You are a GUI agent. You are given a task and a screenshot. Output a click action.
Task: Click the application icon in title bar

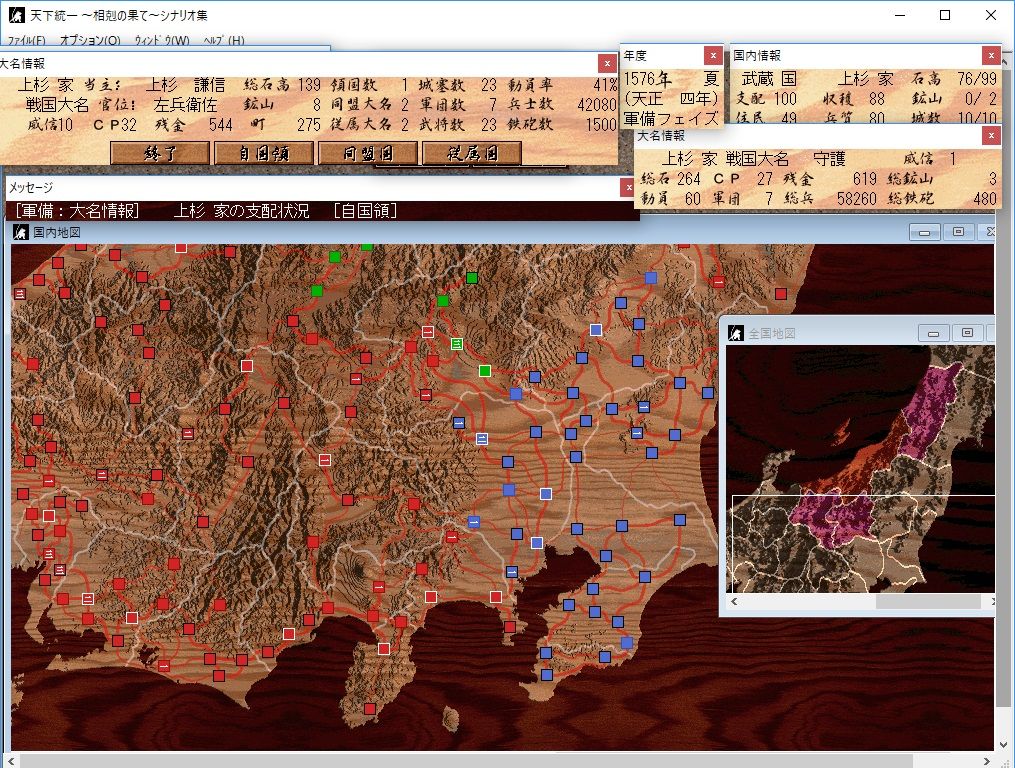pyautogui.click(x=16, y=15)
